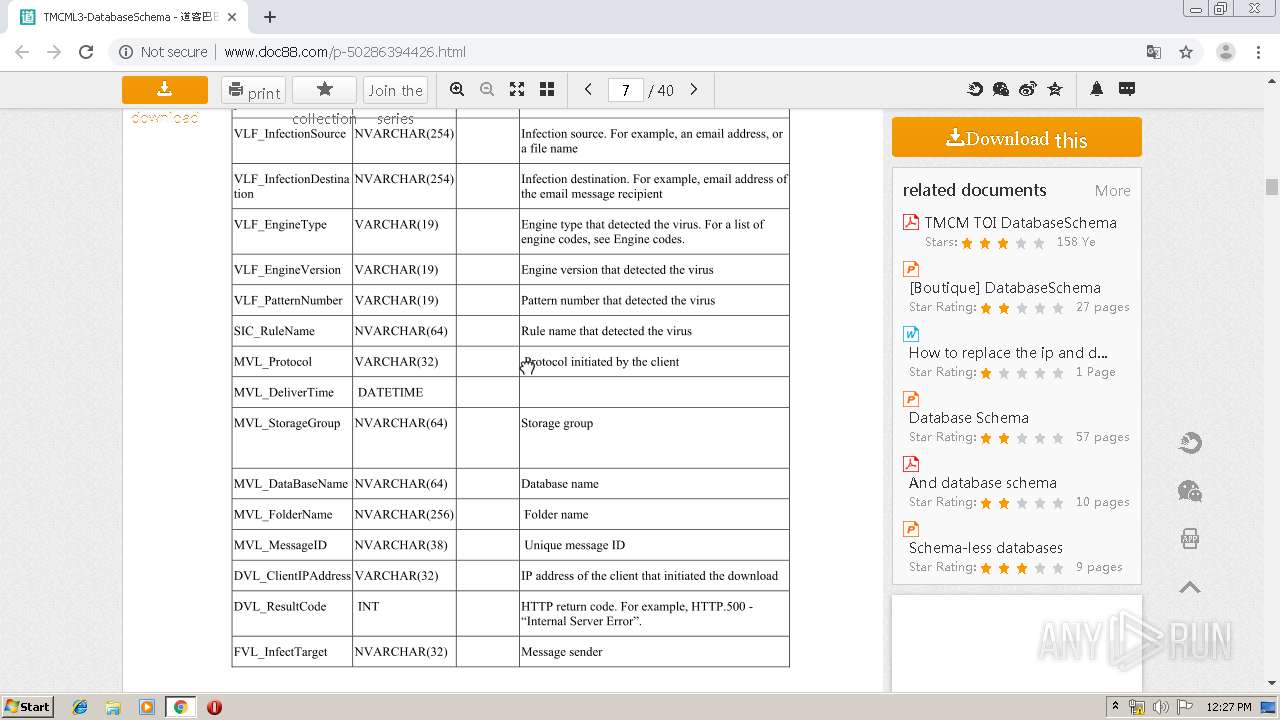Click the orange download icon button
Image resolution: width=1280 pixels, height=720 pixels.
click(165, 90)
